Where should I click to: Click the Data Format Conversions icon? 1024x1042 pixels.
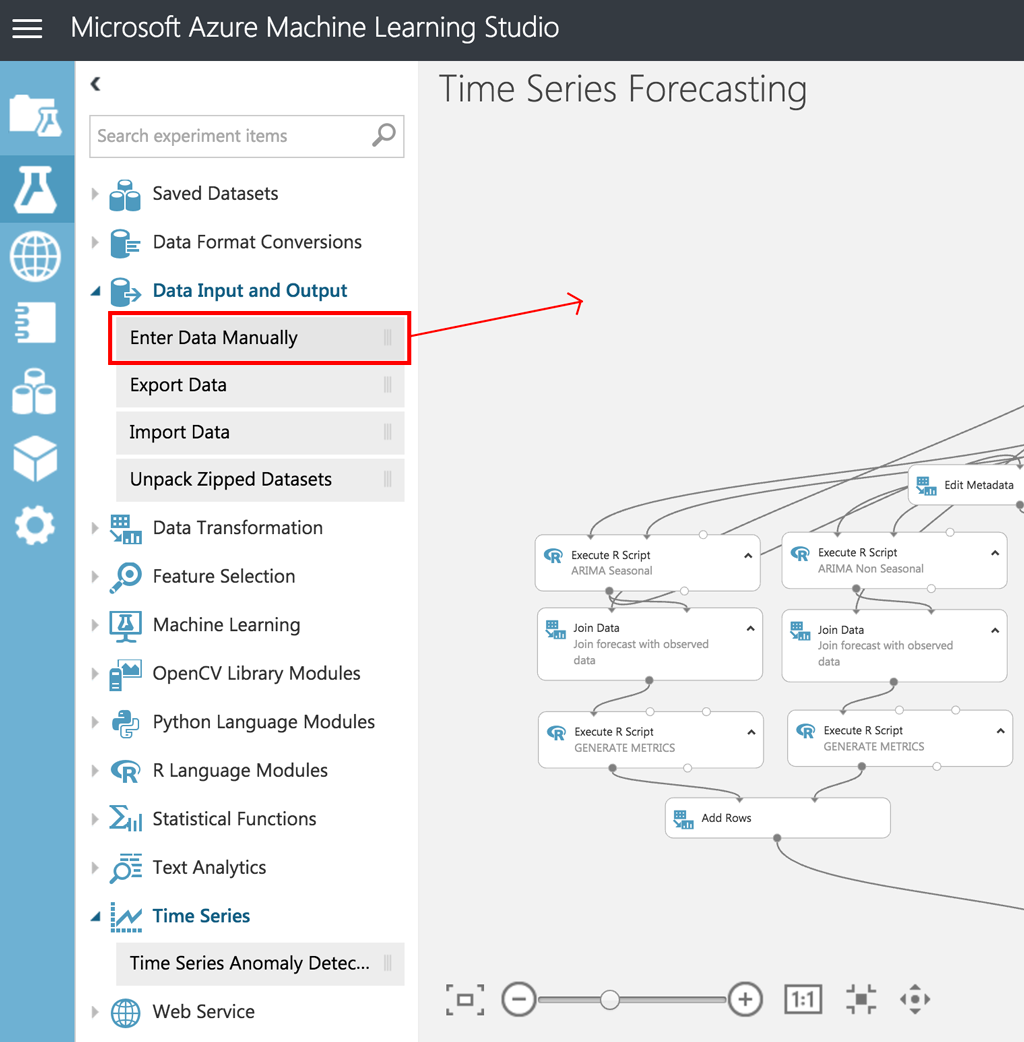point(125,243)
